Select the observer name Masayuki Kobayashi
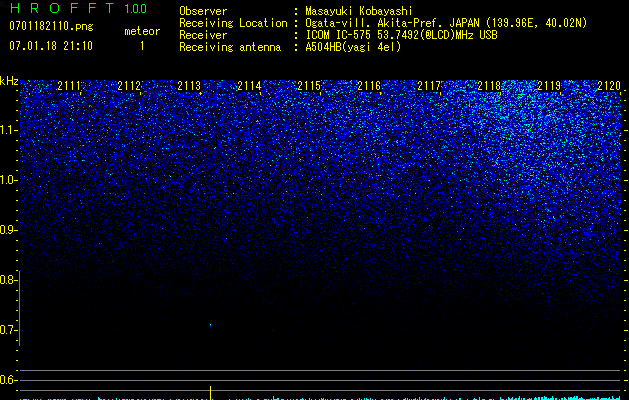The width and height of the screenshot is (629, 400). point(359,11)
